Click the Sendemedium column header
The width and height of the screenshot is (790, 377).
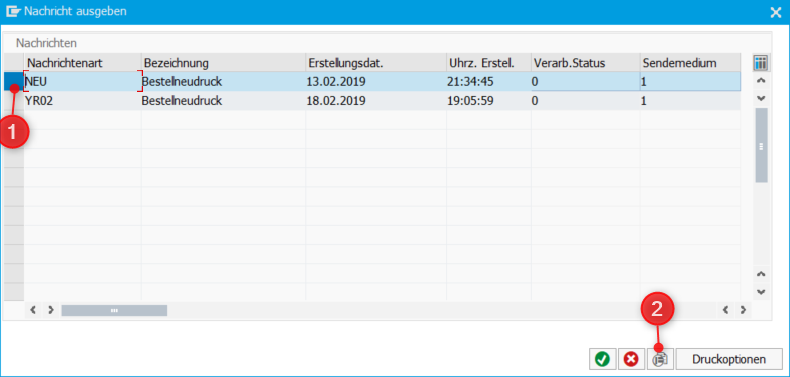691,63
